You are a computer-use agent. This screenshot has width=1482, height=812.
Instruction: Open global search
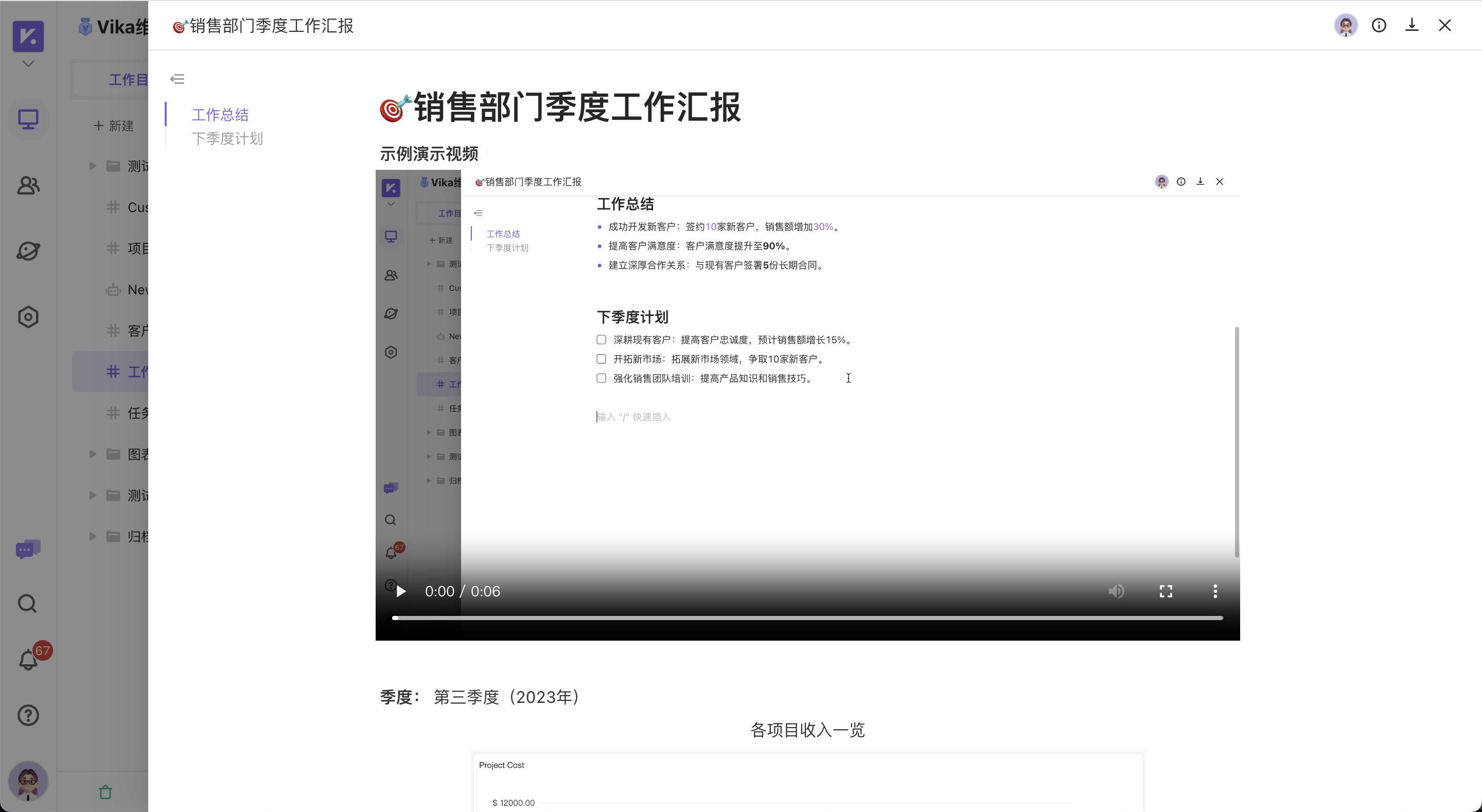(x=28, y=603)
